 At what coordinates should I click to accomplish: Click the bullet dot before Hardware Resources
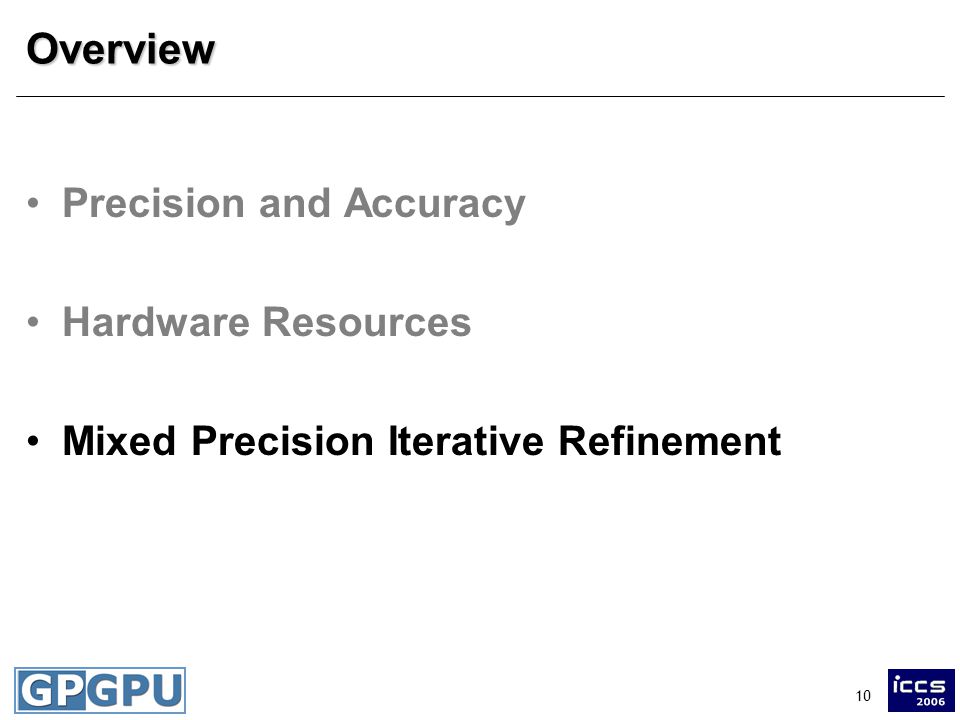pos(34,321)
